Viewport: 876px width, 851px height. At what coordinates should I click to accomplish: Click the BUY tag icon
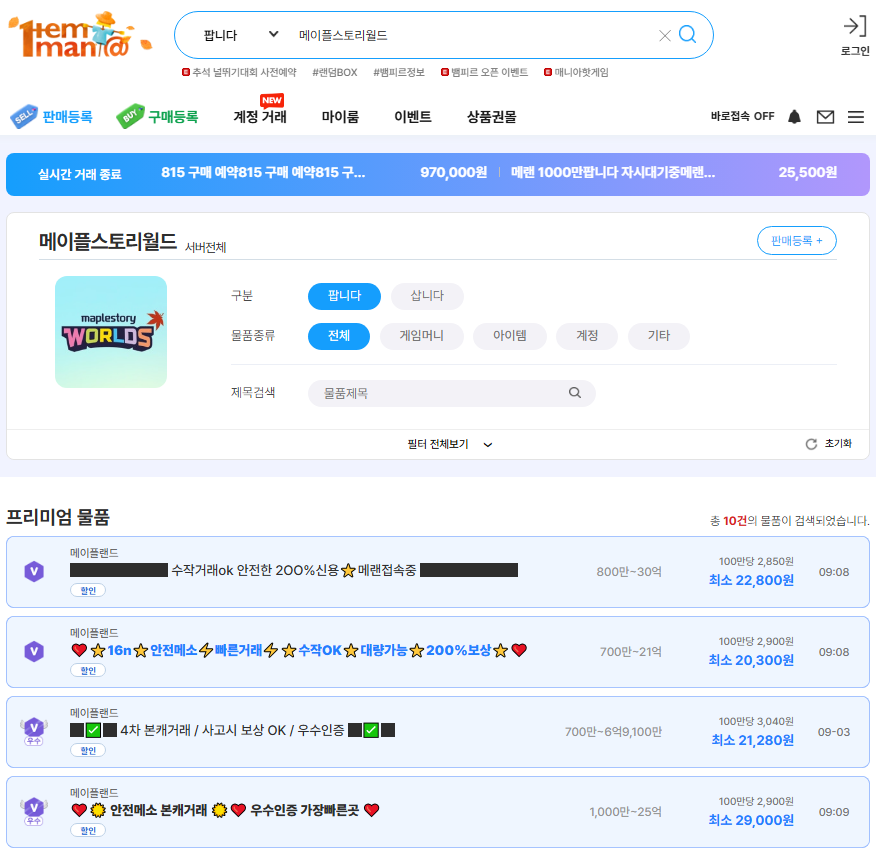click(x=130, y=116)
